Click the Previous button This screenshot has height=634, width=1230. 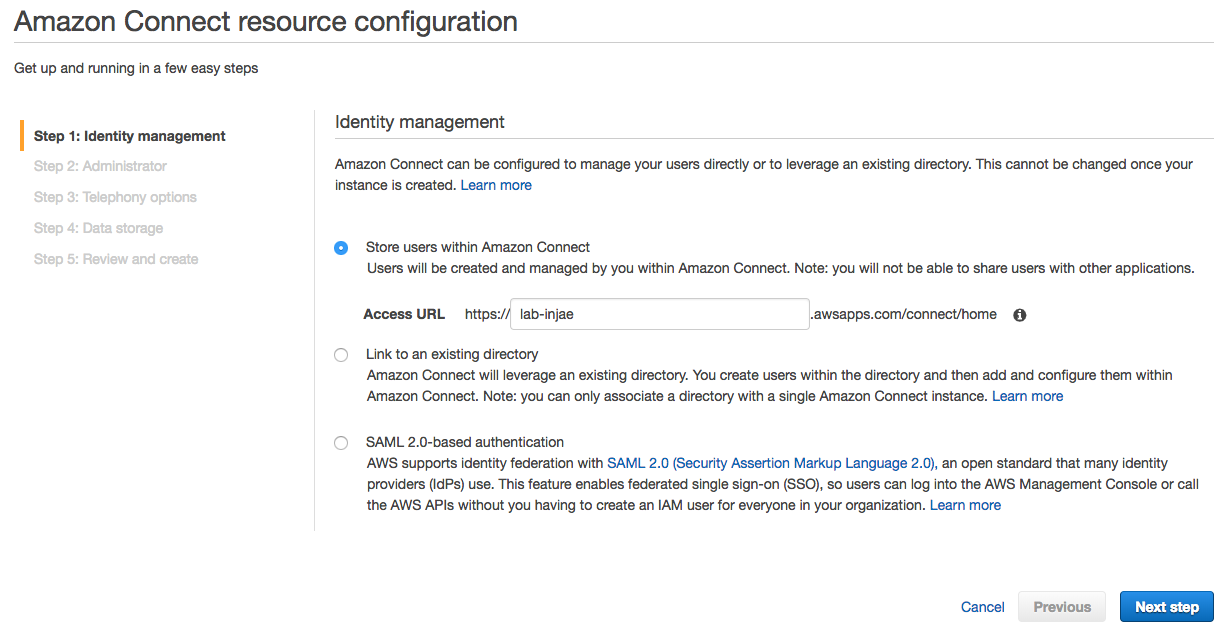coord(1062,607)
